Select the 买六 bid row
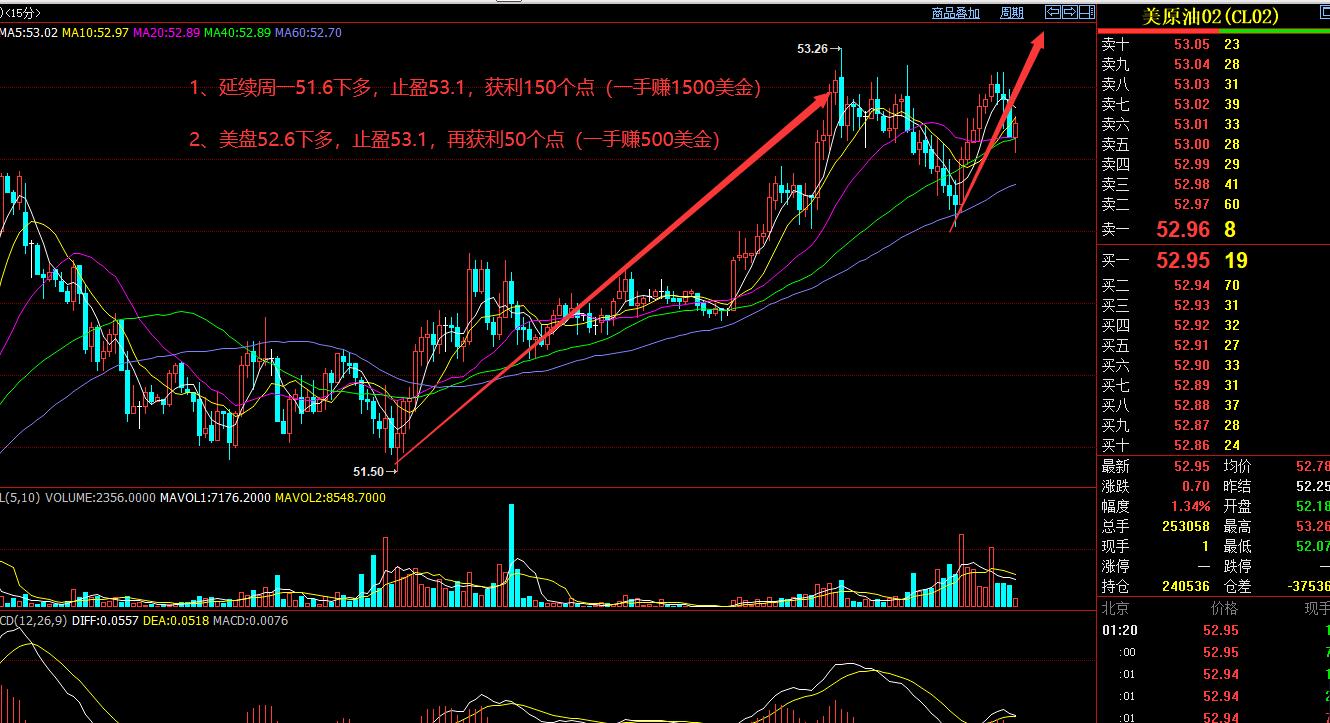 pyautogui.click(x=1213, y=365)
